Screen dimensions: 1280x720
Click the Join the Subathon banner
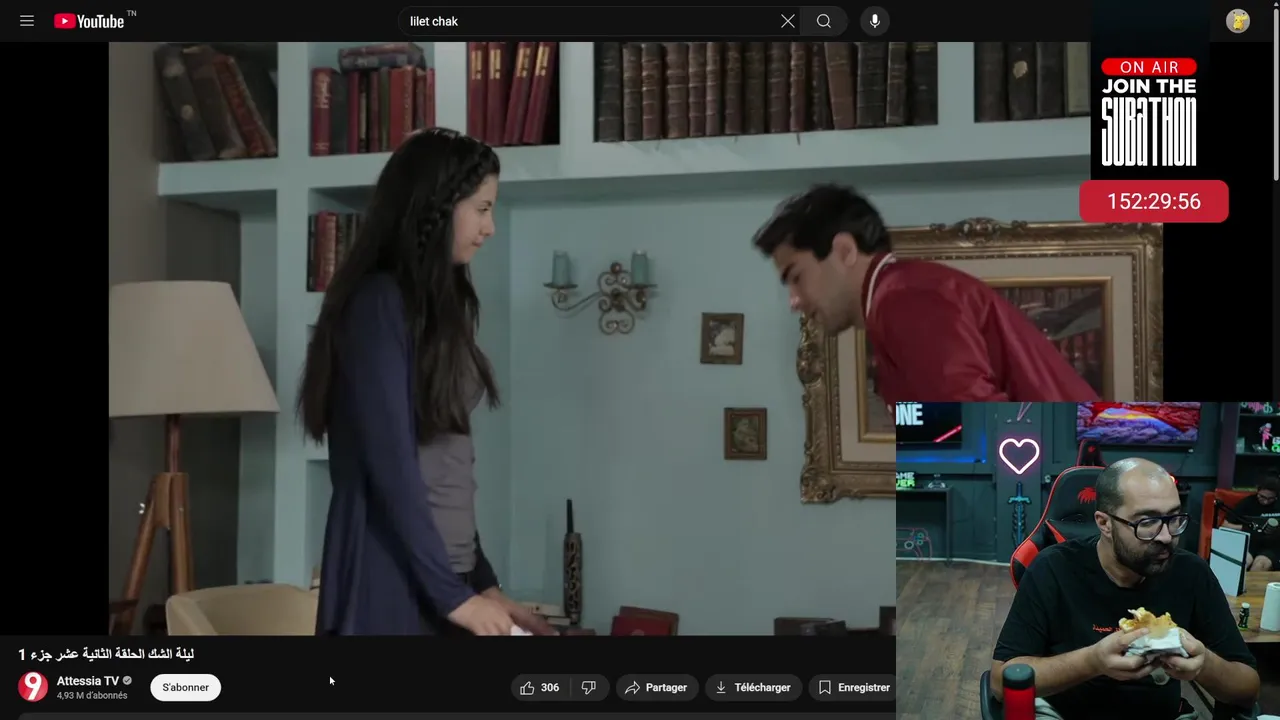(x=1149, y=111)
